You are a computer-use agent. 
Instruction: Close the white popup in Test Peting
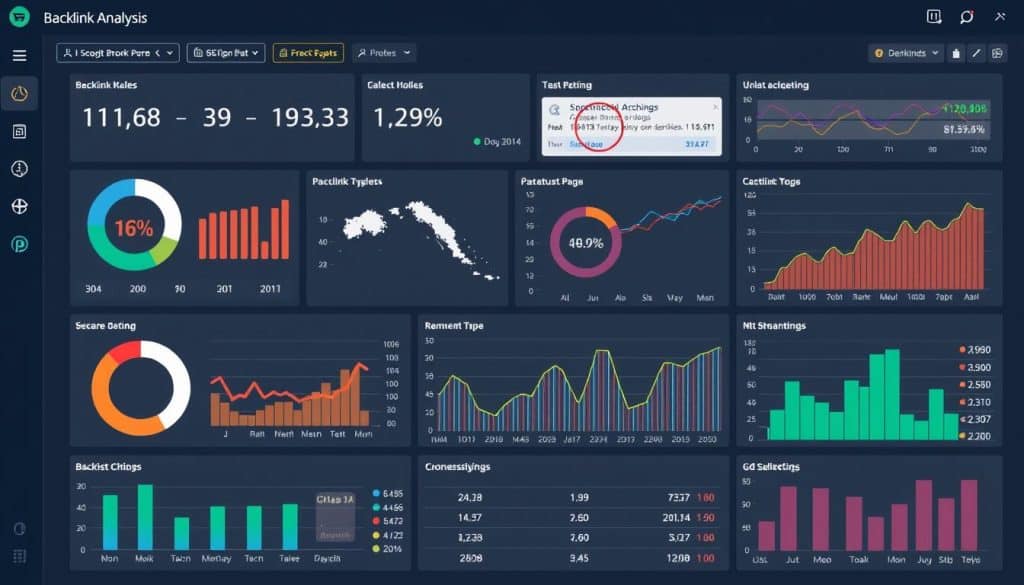pyautogui.click(x=715, y=106)
